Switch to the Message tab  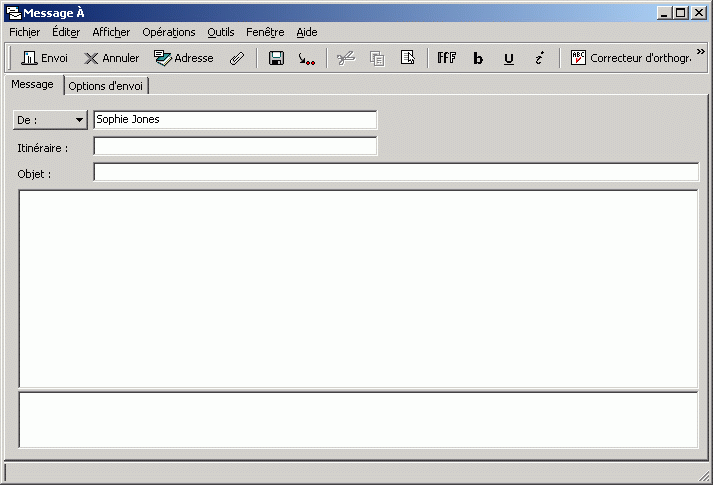pyautogui.click(x=32, y=85)
